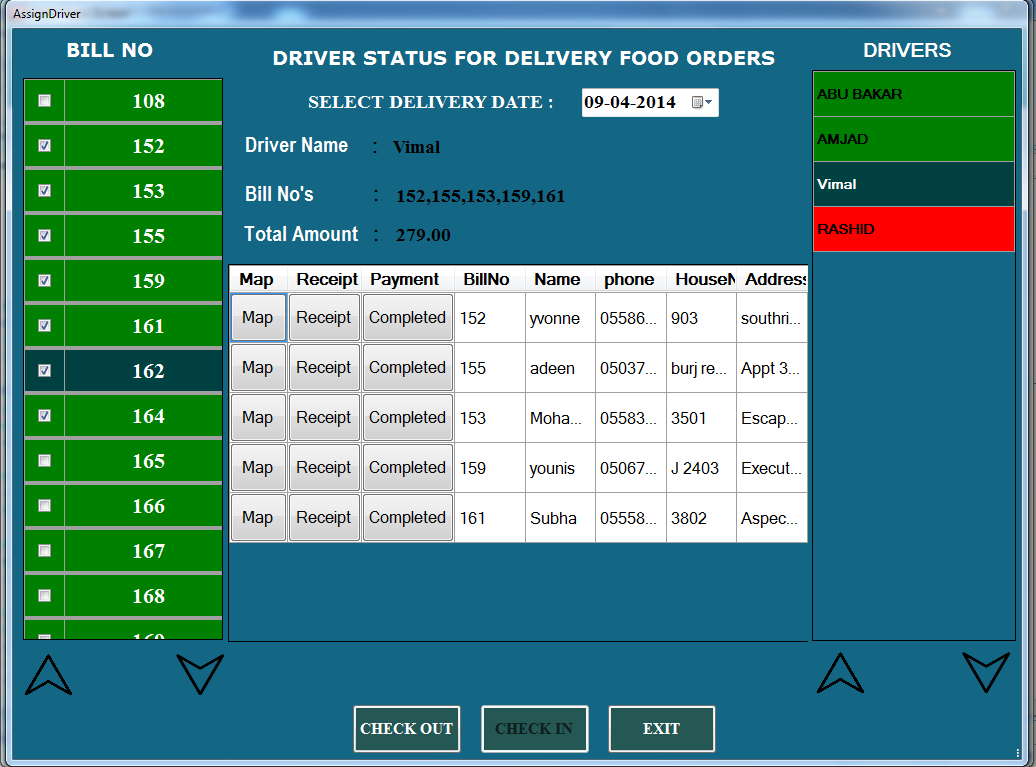Choose driver AMJAD in drivers panel
This screenshot has width=1036, height=767.
(913, 139)
